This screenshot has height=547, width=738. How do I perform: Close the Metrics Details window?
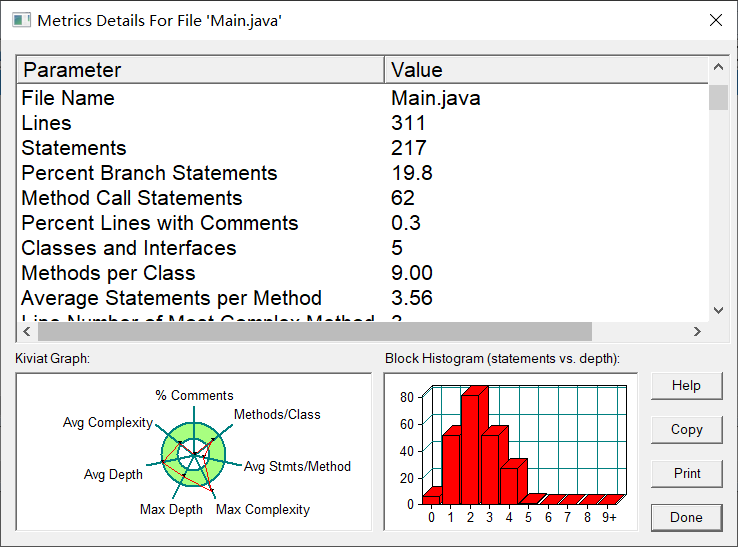(x=716, y=20)
